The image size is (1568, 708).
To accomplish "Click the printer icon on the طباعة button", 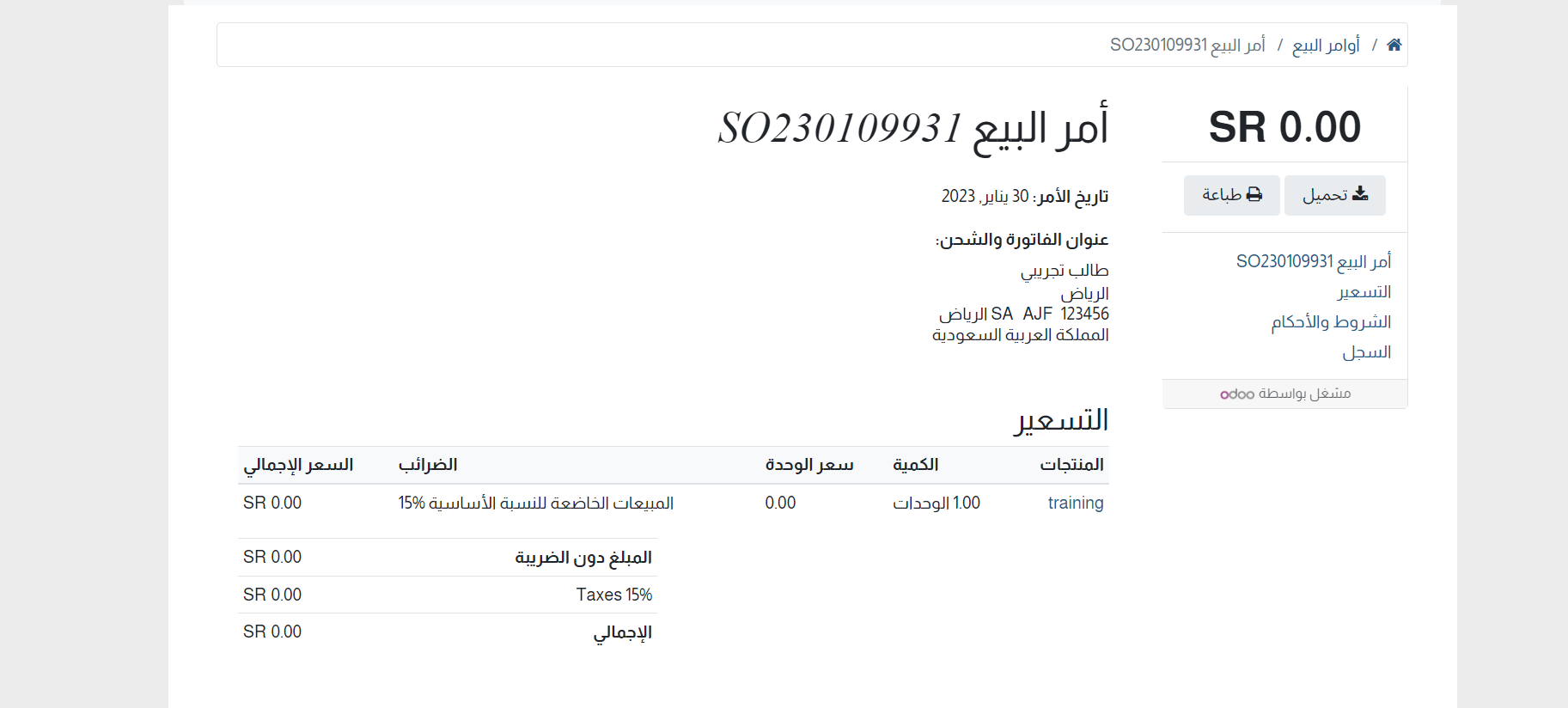I will pos(1254,194).
